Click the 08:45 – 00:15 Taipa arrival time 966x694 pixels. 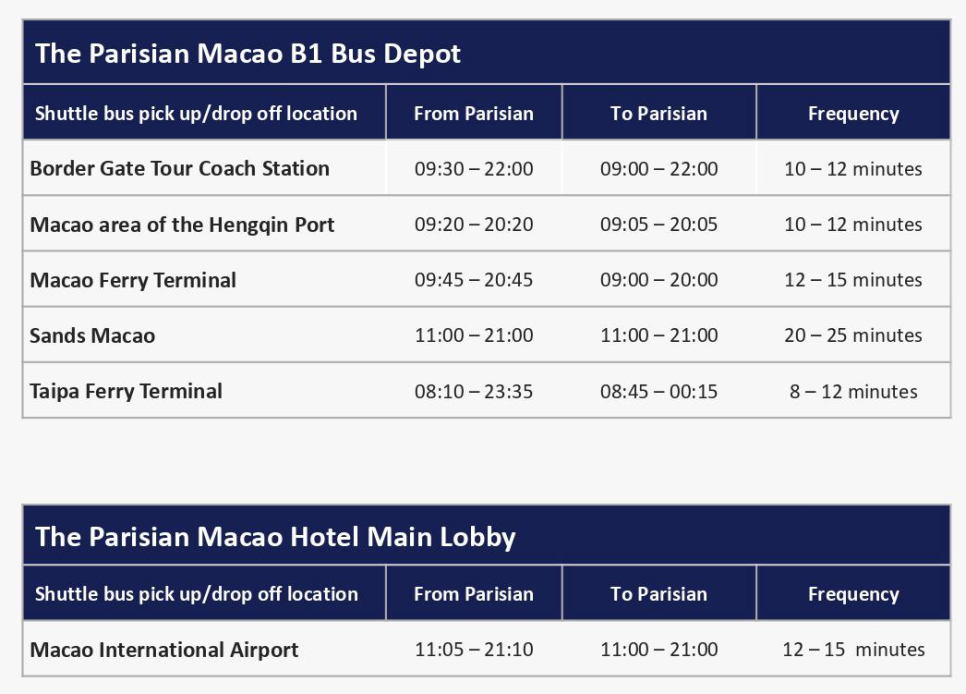659,391
